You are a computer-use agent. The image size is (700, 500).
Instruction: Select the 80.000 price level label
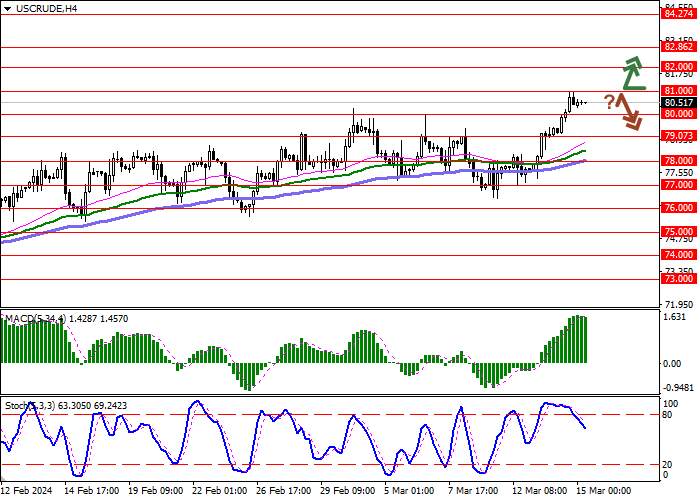(x=679, y=114)
